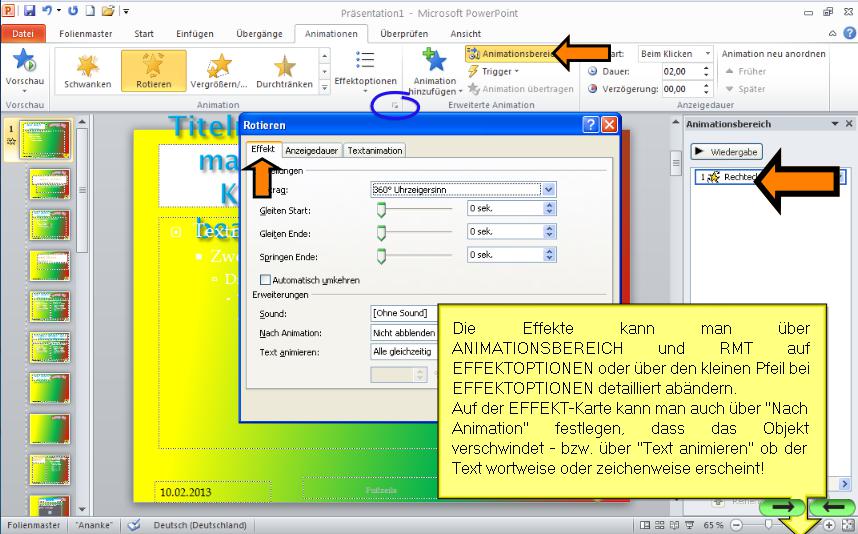Choose the Durchtränken animation effect
858x534 pixels.
tap(284, 69)
